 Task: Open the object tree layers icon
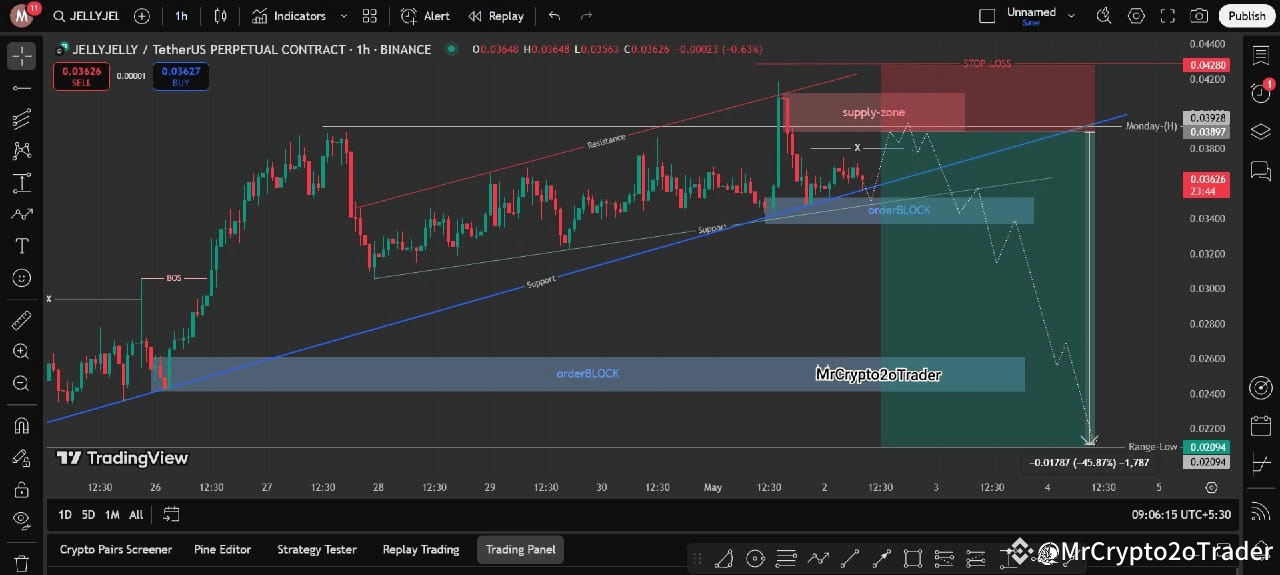pyautogui.click(x=1261, y=132)
